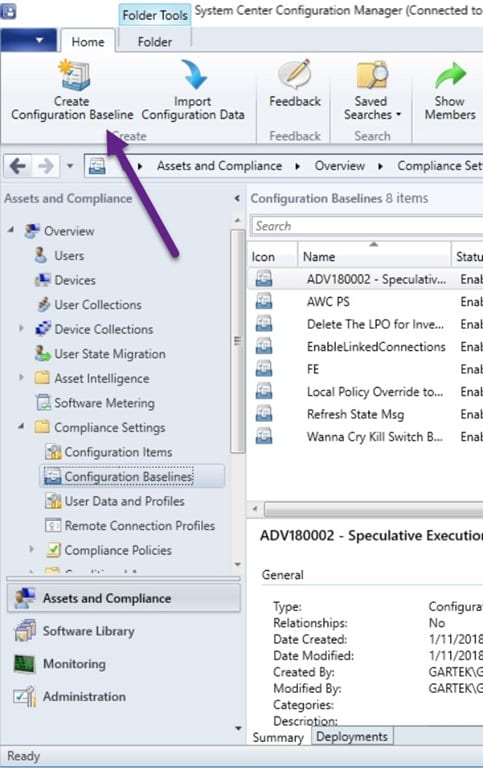Select the User State Migration icon
Viewport: 483px width, 768px height.
[43, 354]
